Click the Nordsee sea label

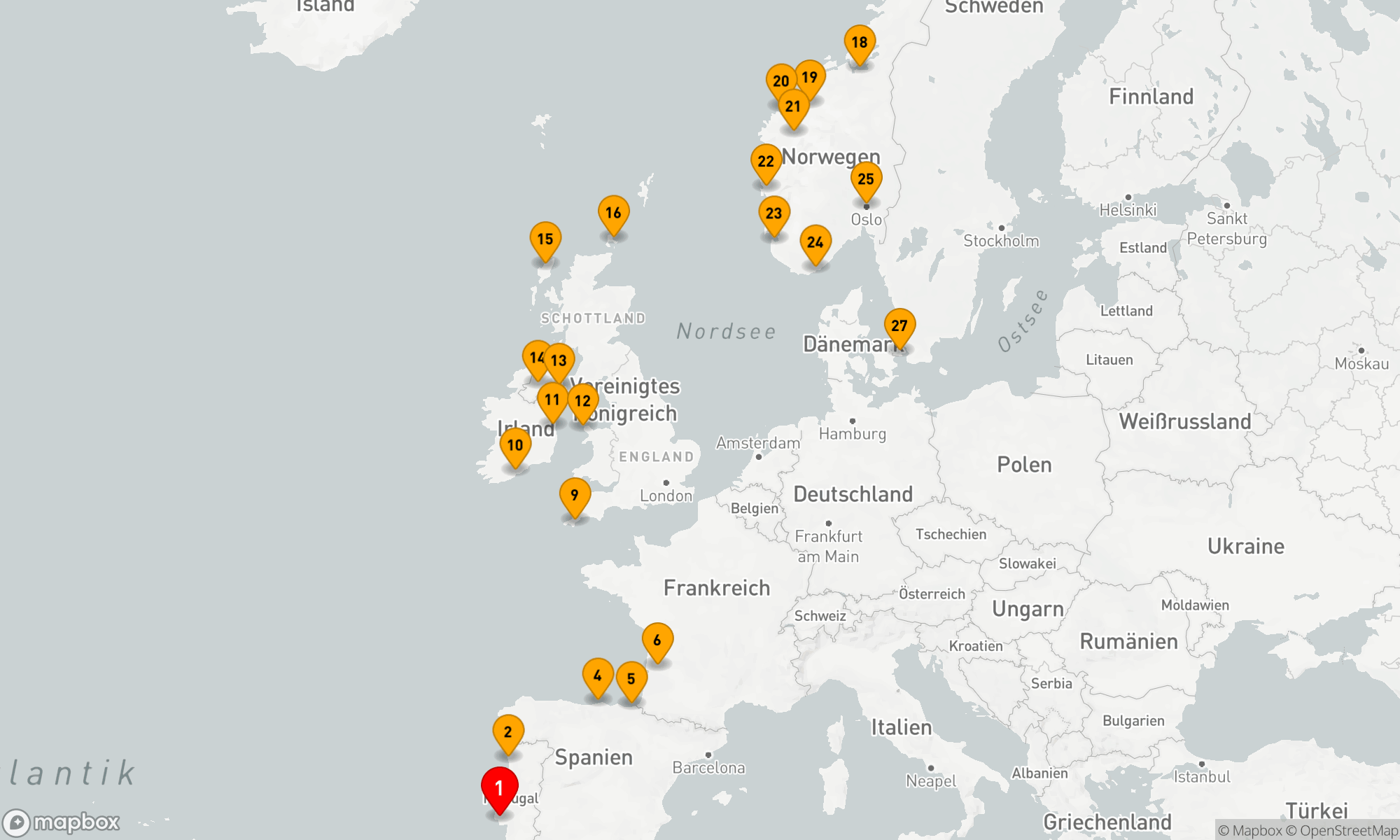(727, 331)
